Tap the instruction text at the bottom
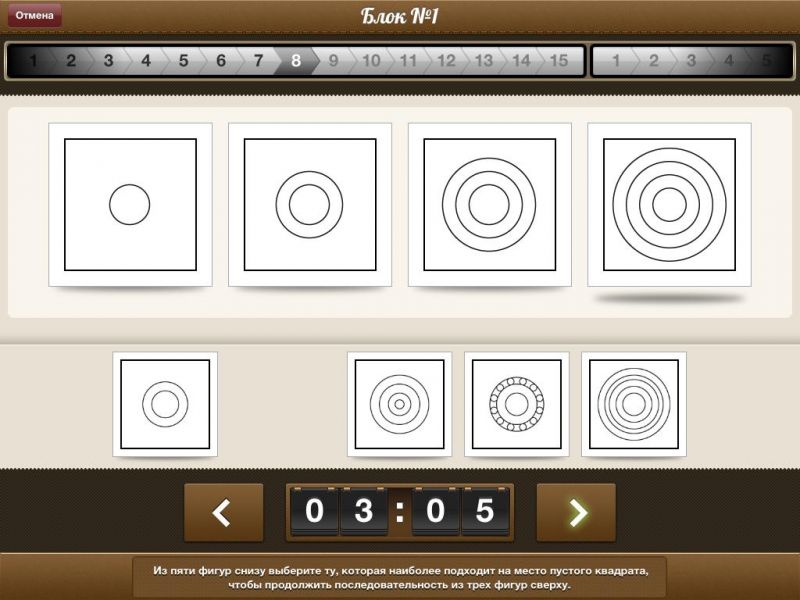The height and width of the screenshot is (600, 800). tap(400, 577)
